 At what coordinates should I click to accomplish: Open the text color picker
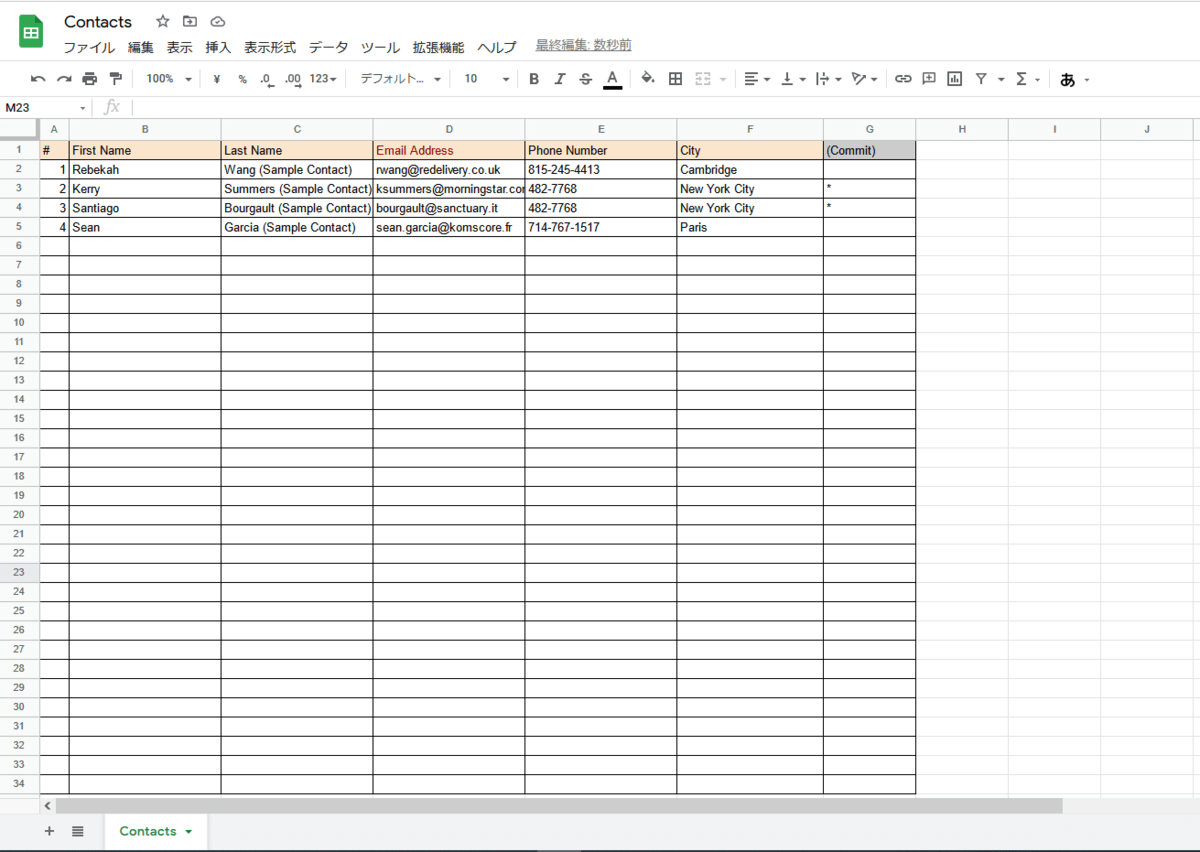point(613,79)
